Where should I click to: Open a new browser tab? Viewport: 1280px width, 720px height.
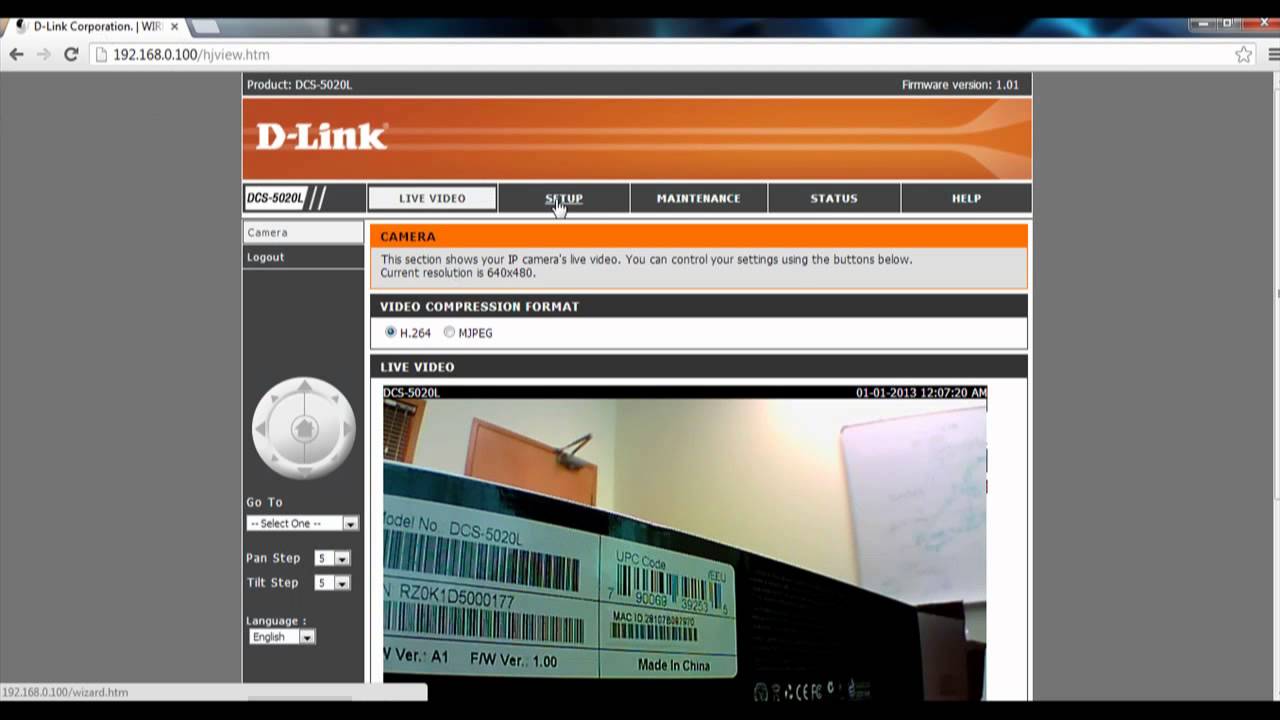pyautogui.click(x=205, y=26)
